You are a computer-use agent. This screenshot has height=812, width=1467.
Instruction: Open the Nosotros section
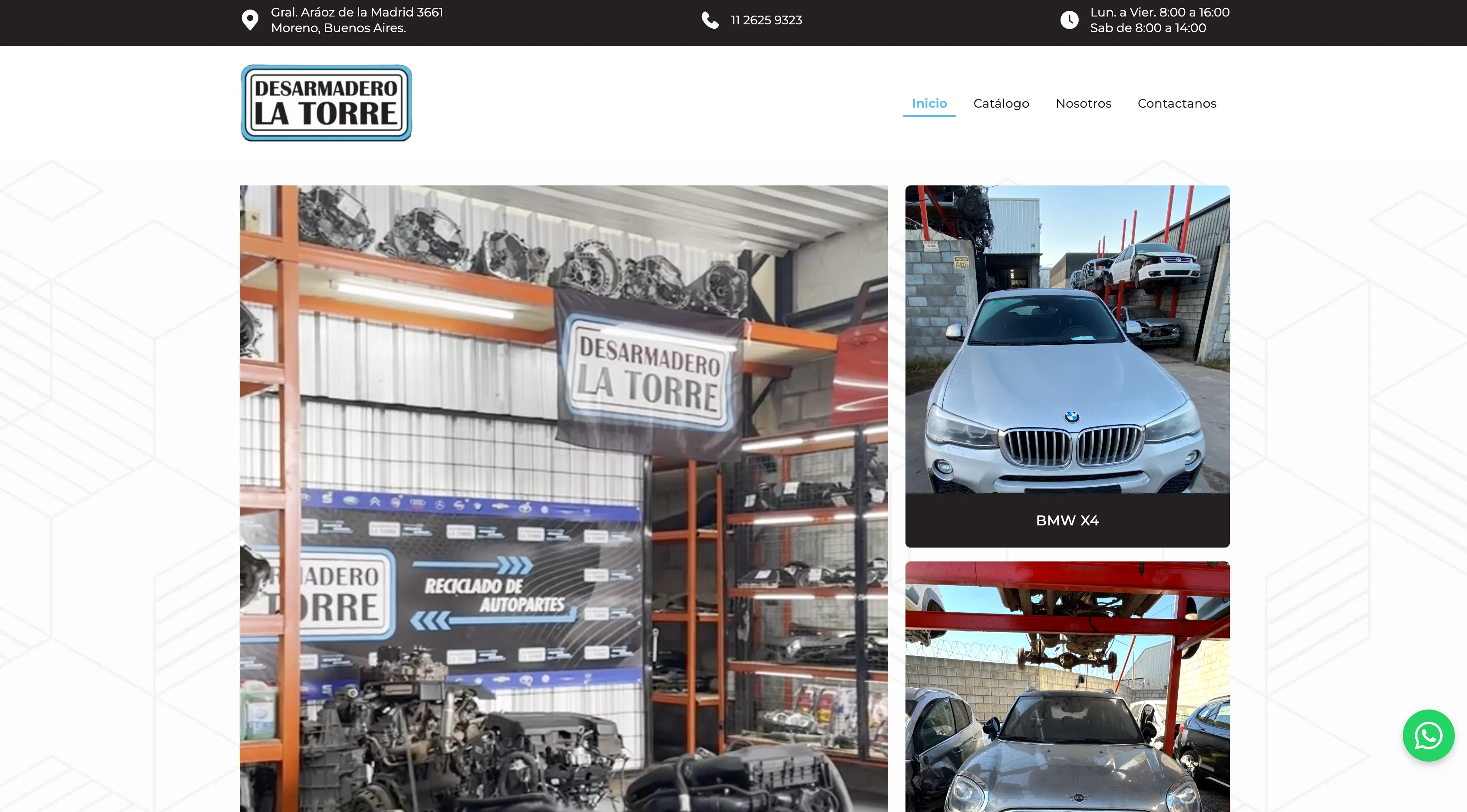coord(1084,103)
